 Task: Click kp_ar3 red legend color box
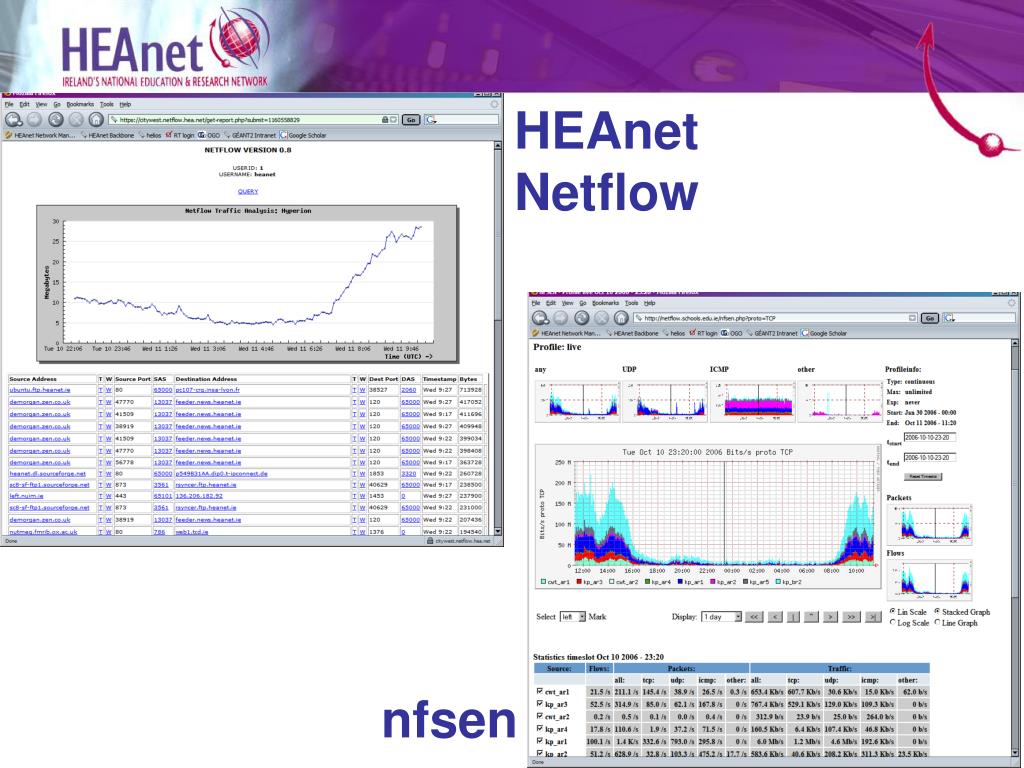pyautogui.click(x=579, y=582)
